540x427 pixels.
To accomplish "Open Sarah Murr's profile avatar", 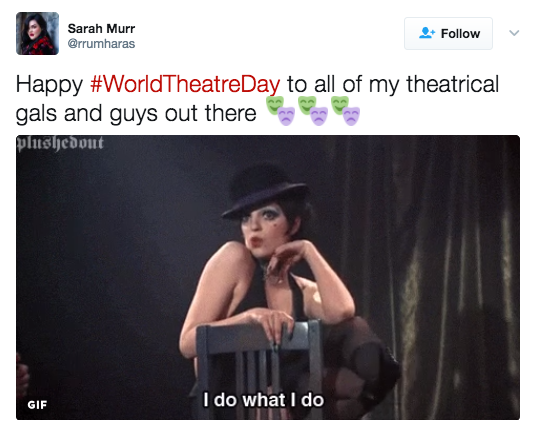I will (x=38, y=33).
